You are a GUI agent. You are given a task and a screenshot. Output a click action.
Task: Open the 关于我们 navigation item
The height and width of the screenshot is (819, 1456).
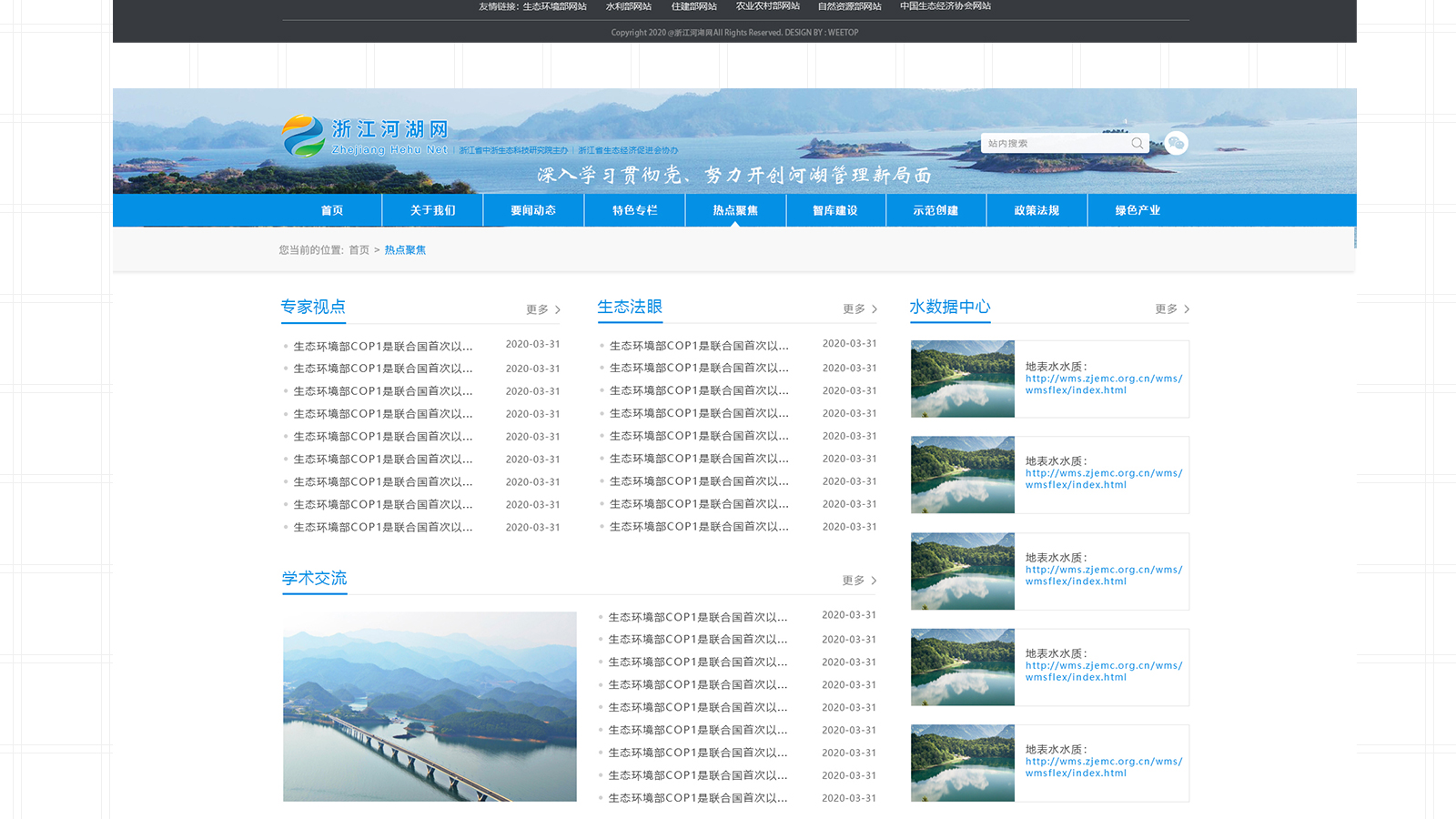[x=432, y=210]
